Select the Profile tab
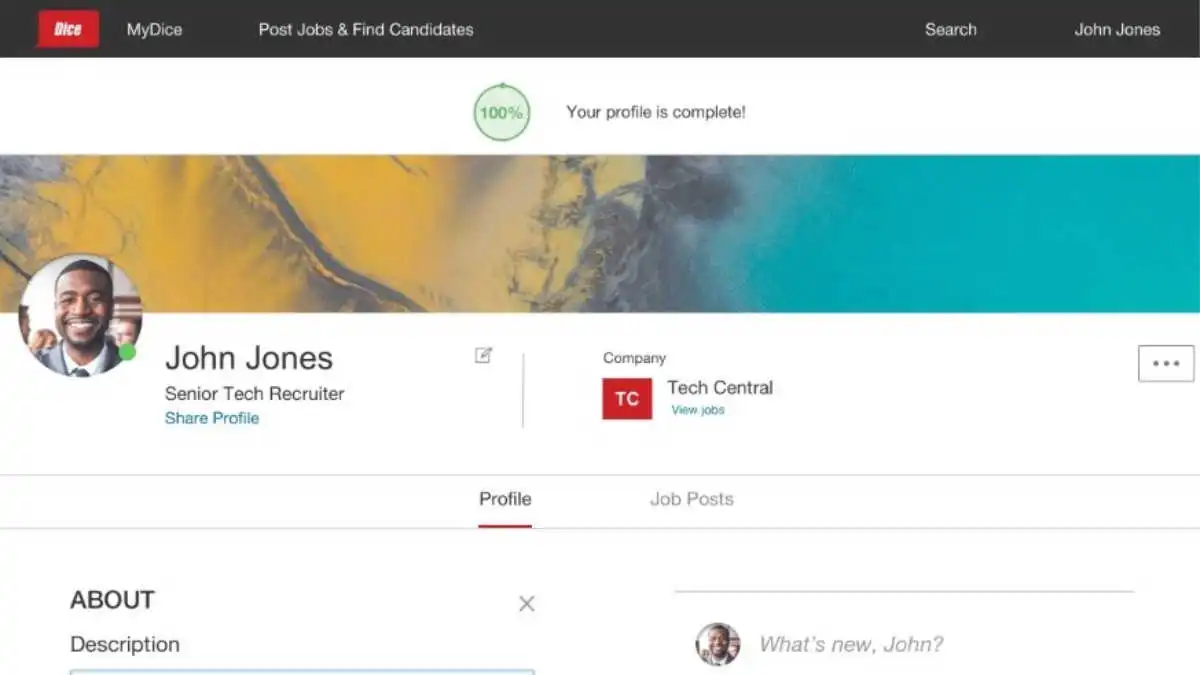The image size is (1200, 675). 505,499
